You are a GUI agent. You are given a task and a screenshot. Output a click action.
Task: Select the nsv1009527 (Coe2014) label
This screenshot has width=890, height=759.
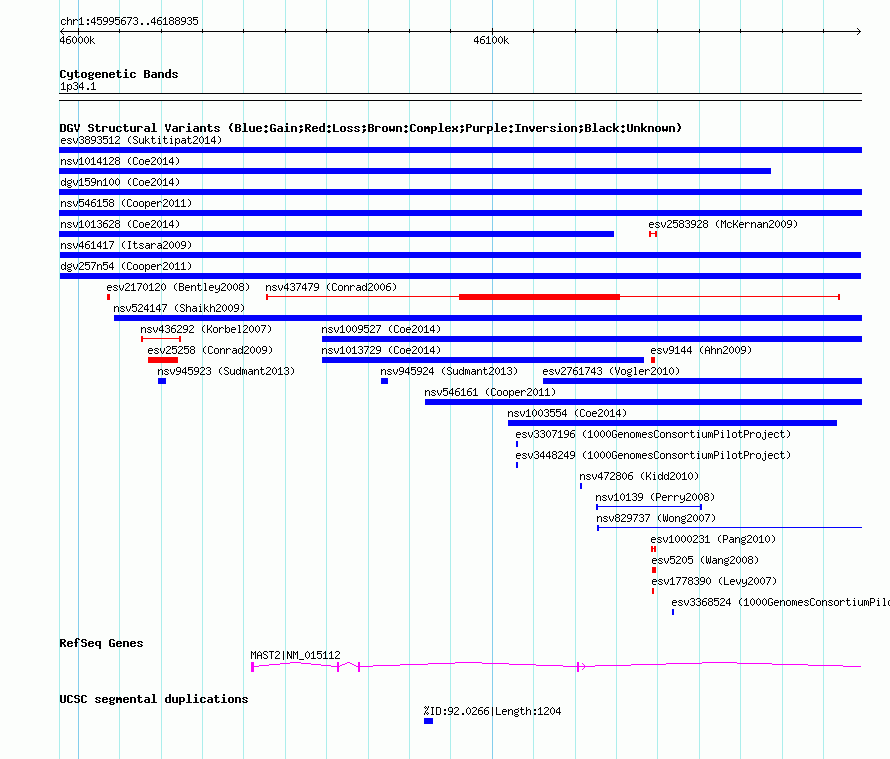pyautogui.click(x=381, y=329)
